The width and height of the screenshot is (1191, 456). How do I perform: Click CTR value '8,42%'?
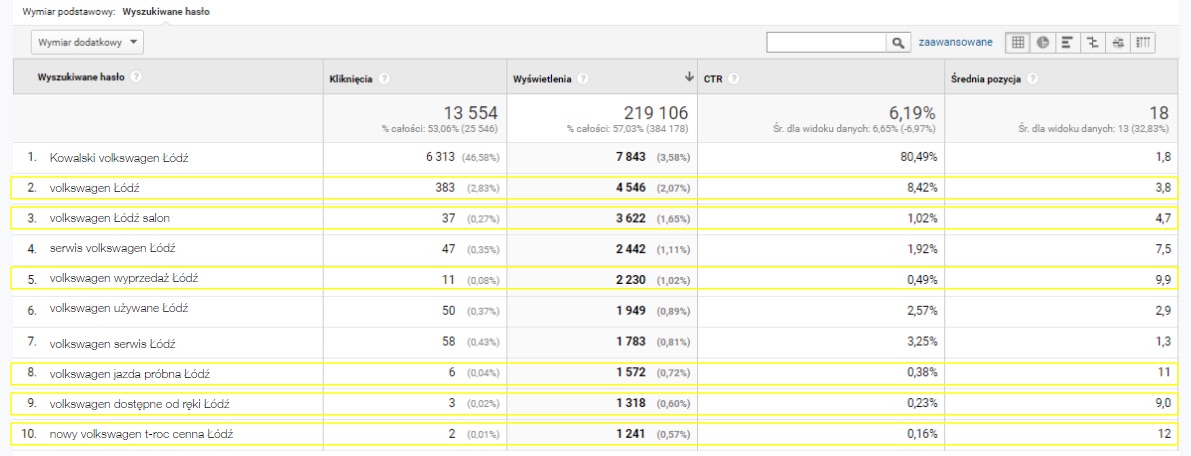coord(920,187)
